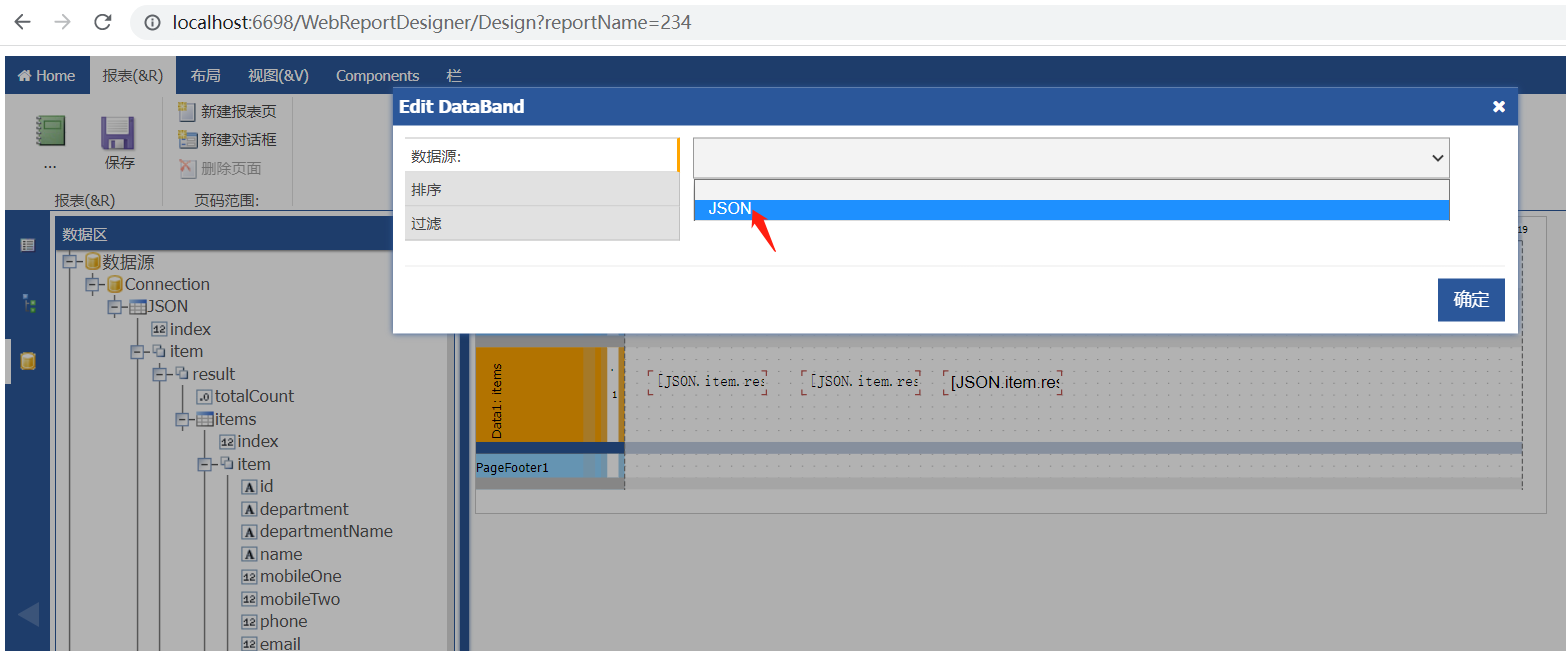The image size is (1566, 651).
Task: Select the Data1: items band header
Action: point(540,394)
